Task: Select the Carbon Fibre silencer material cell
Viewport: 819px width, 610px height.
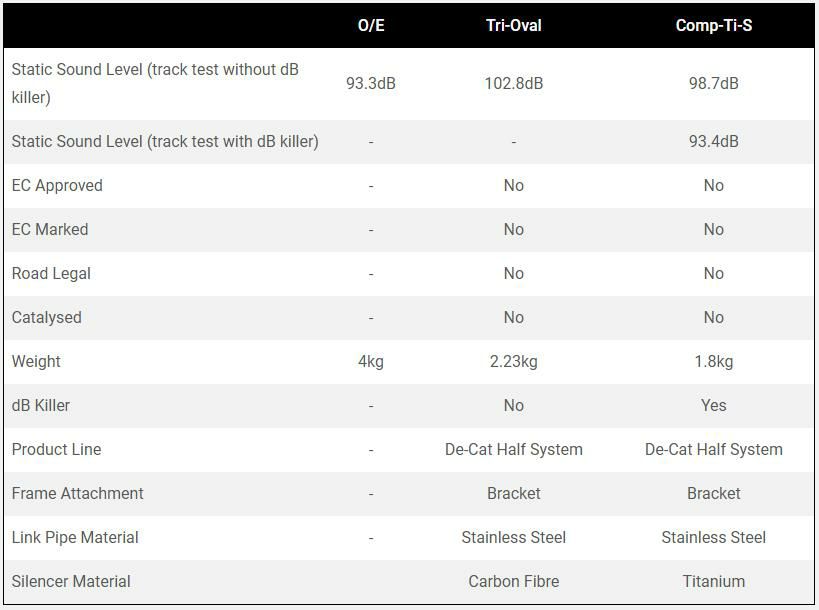Action: 513,582
